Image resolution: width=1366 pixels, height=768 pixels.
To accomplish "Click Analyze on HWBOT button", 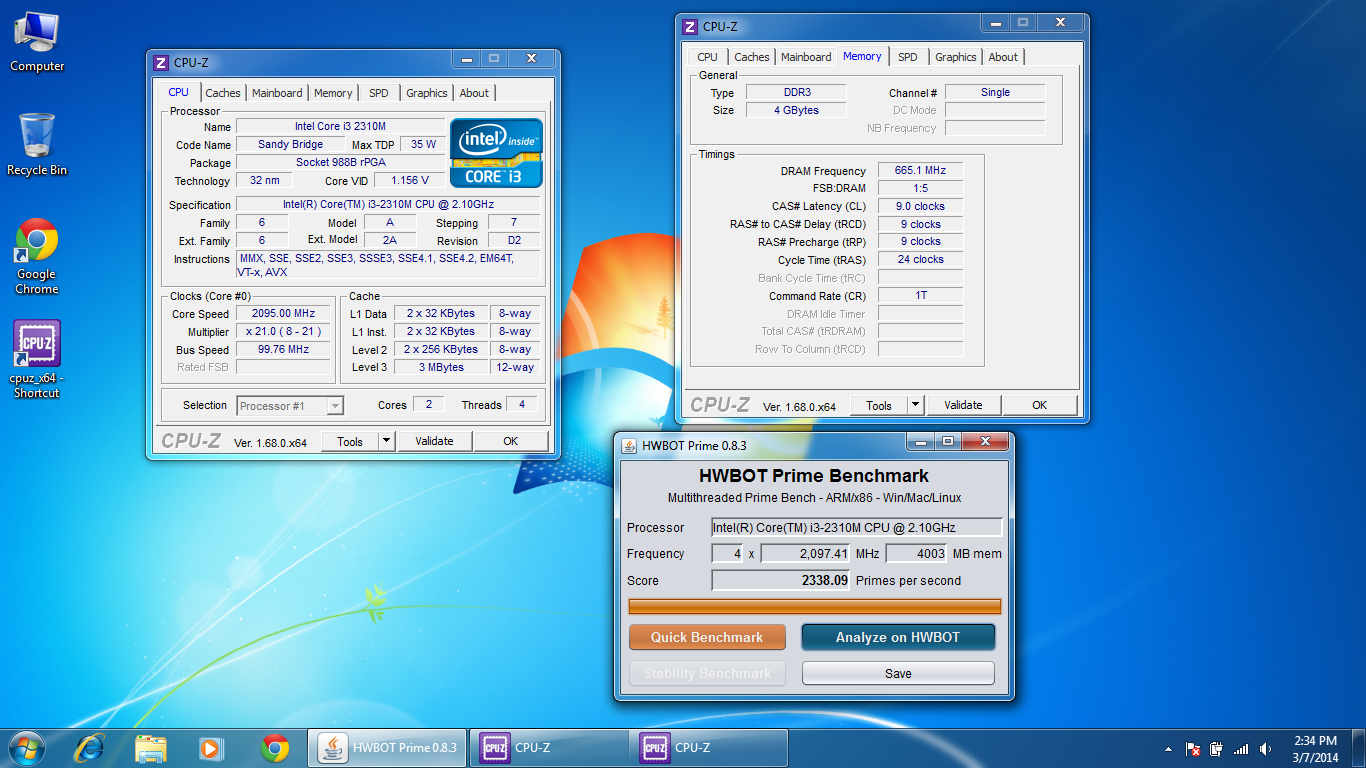I will click(898, 637).
